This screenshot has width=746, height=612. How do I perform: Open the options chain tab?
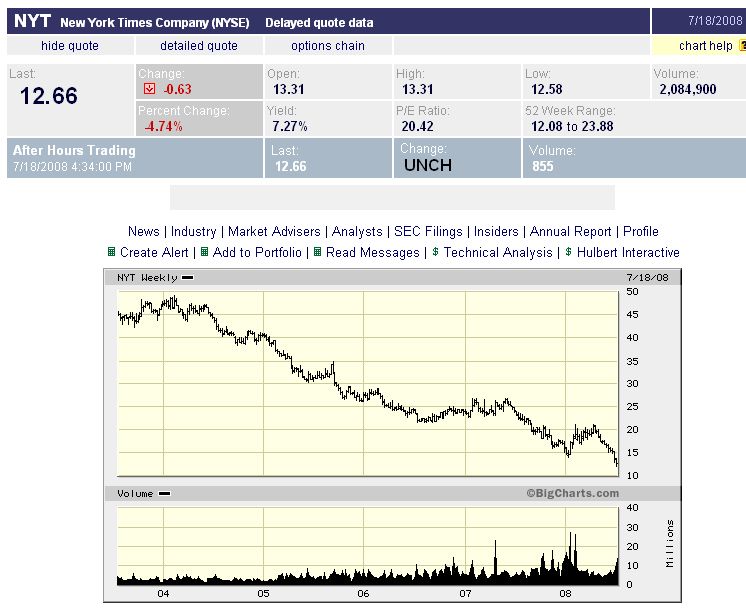click(x=328, y=46)
